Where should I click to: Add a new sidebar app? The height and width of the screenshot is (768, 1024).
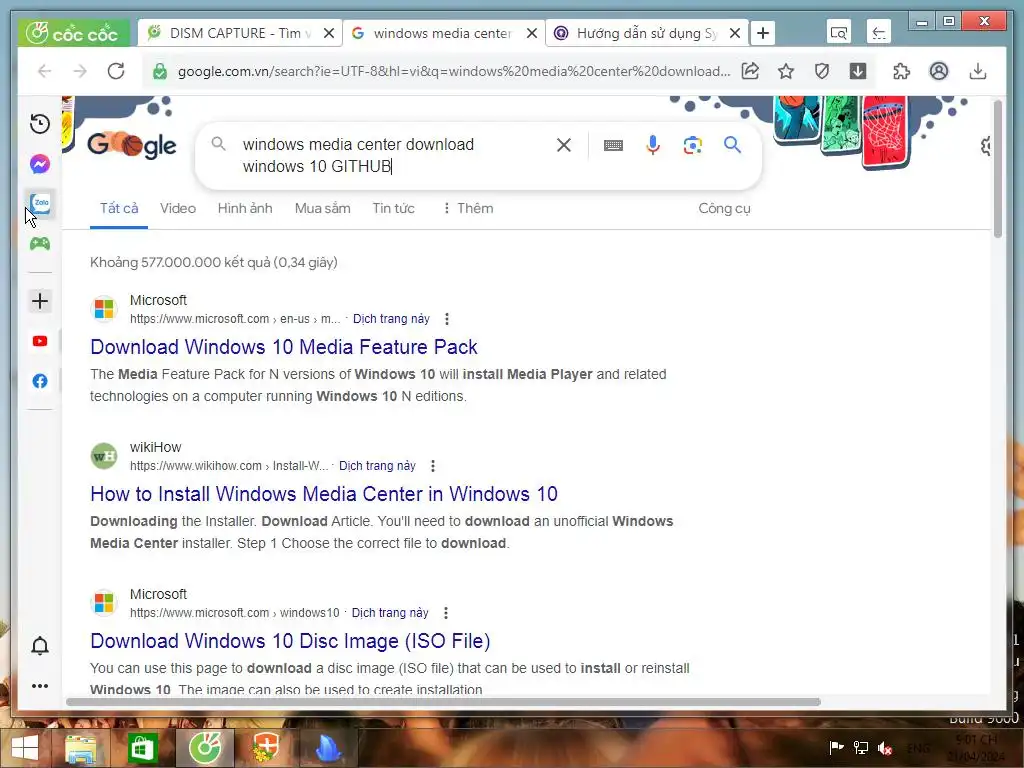[x=40, y=301]
